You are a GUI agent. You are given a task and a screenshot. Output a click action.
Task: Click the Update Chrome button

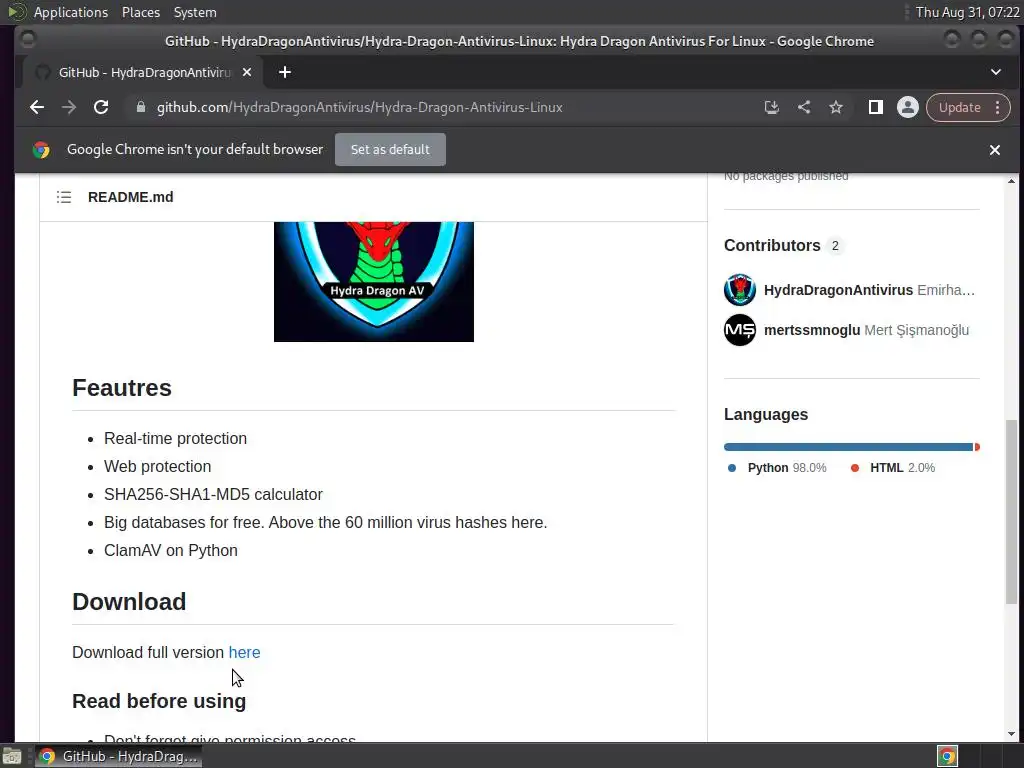click(x=959, y=107)
